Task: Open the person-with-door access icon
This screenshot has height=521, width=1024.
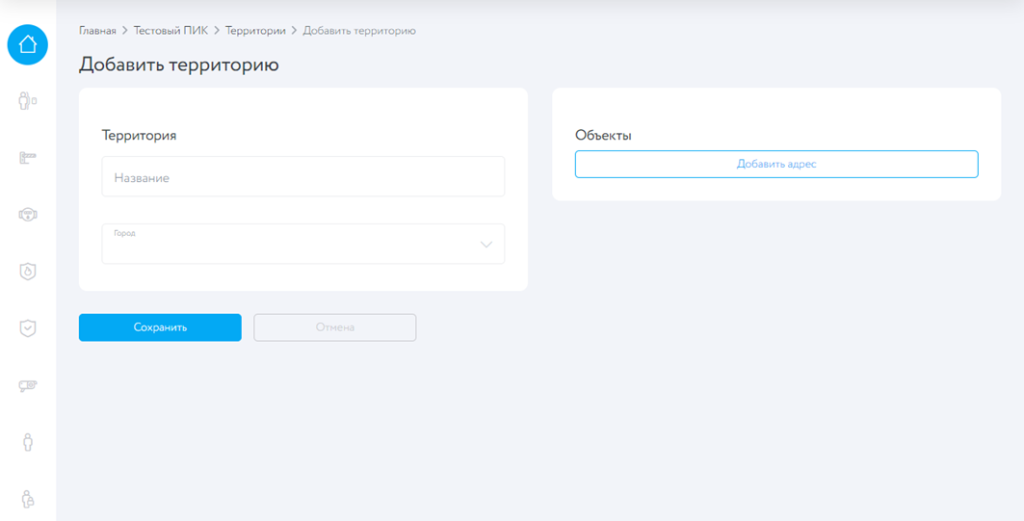Action: [28, 100]
